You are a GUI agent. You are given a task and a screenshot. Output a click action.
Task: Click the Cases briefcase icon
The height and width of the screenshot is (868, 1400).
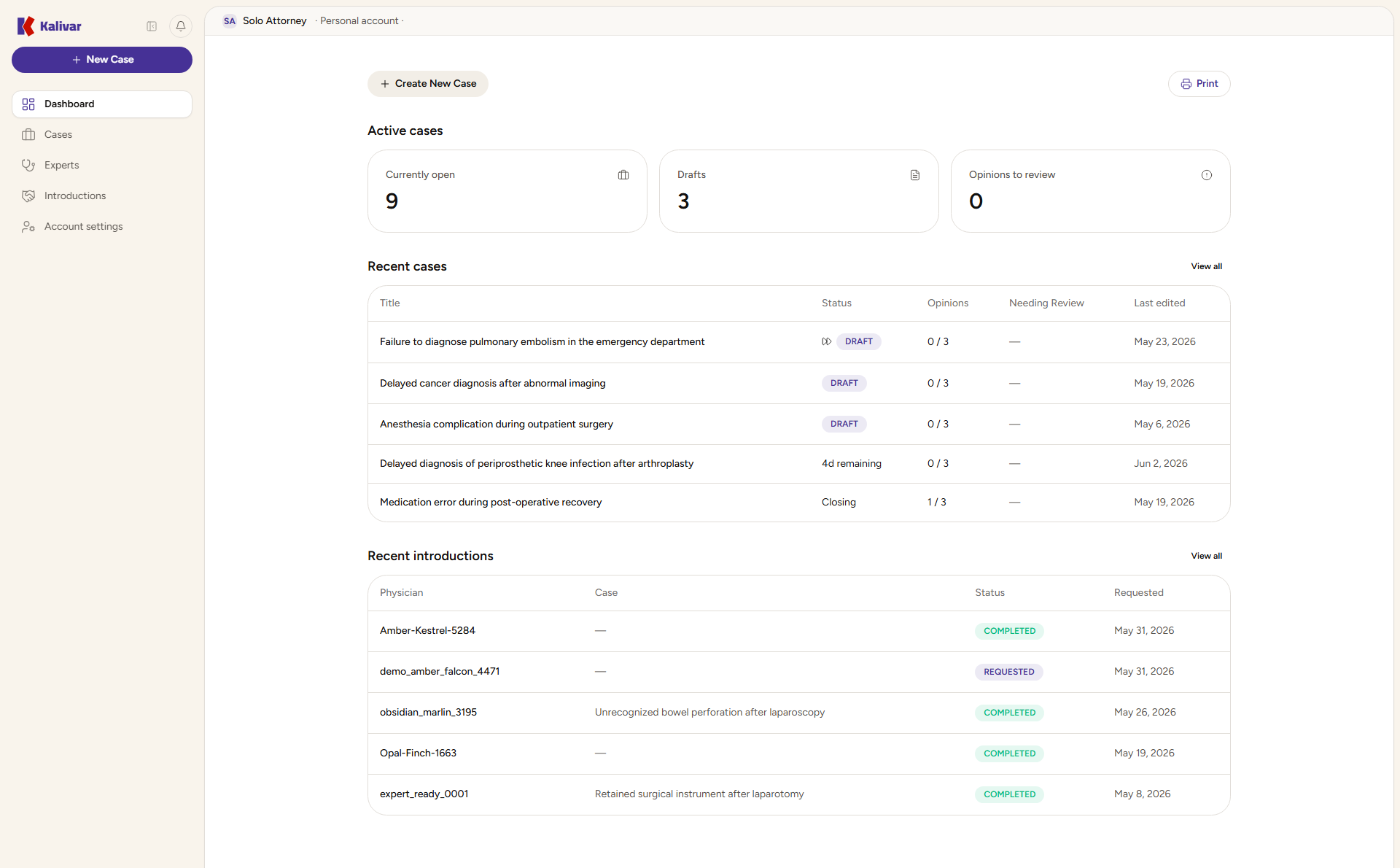pyautogui.click(x=28, y=135)
